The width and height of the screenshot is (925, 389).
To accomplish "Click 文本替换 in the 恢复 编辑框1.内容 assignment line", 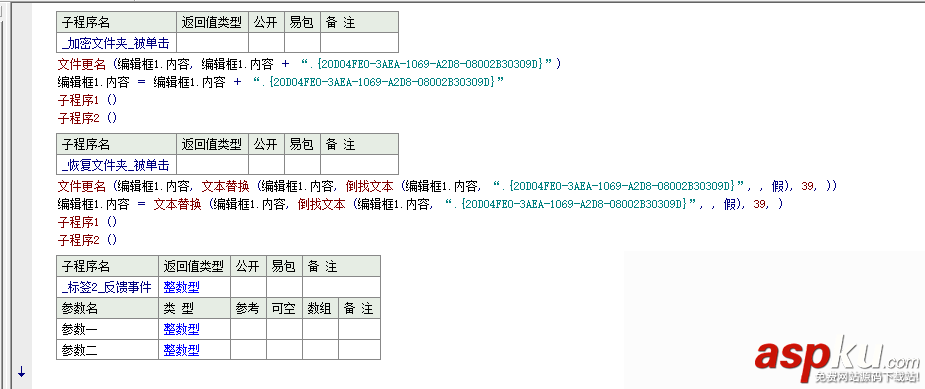I will tap(178, 204).
